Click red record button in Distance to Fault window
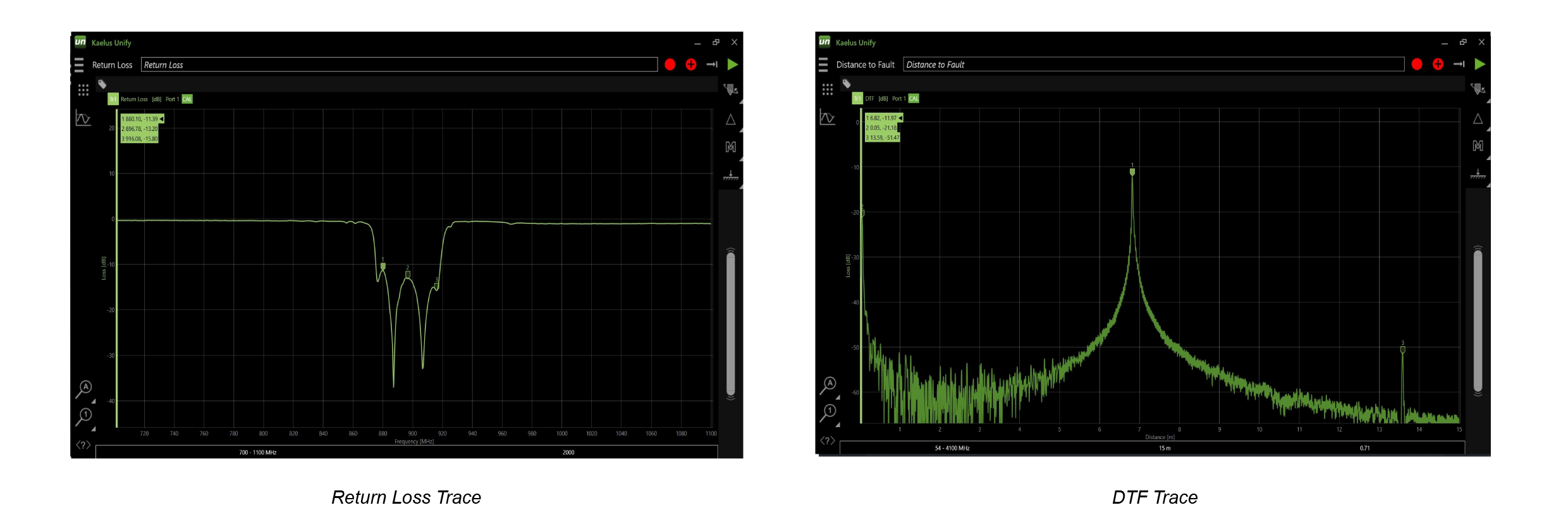 click(x=1417, y=64)
